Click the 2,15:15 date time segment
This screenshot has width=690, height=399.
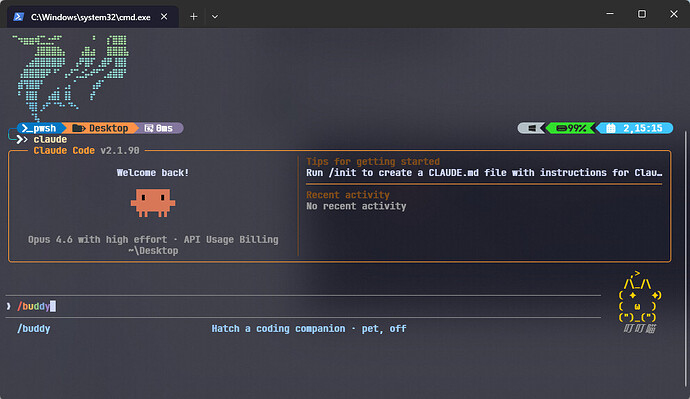635,128
